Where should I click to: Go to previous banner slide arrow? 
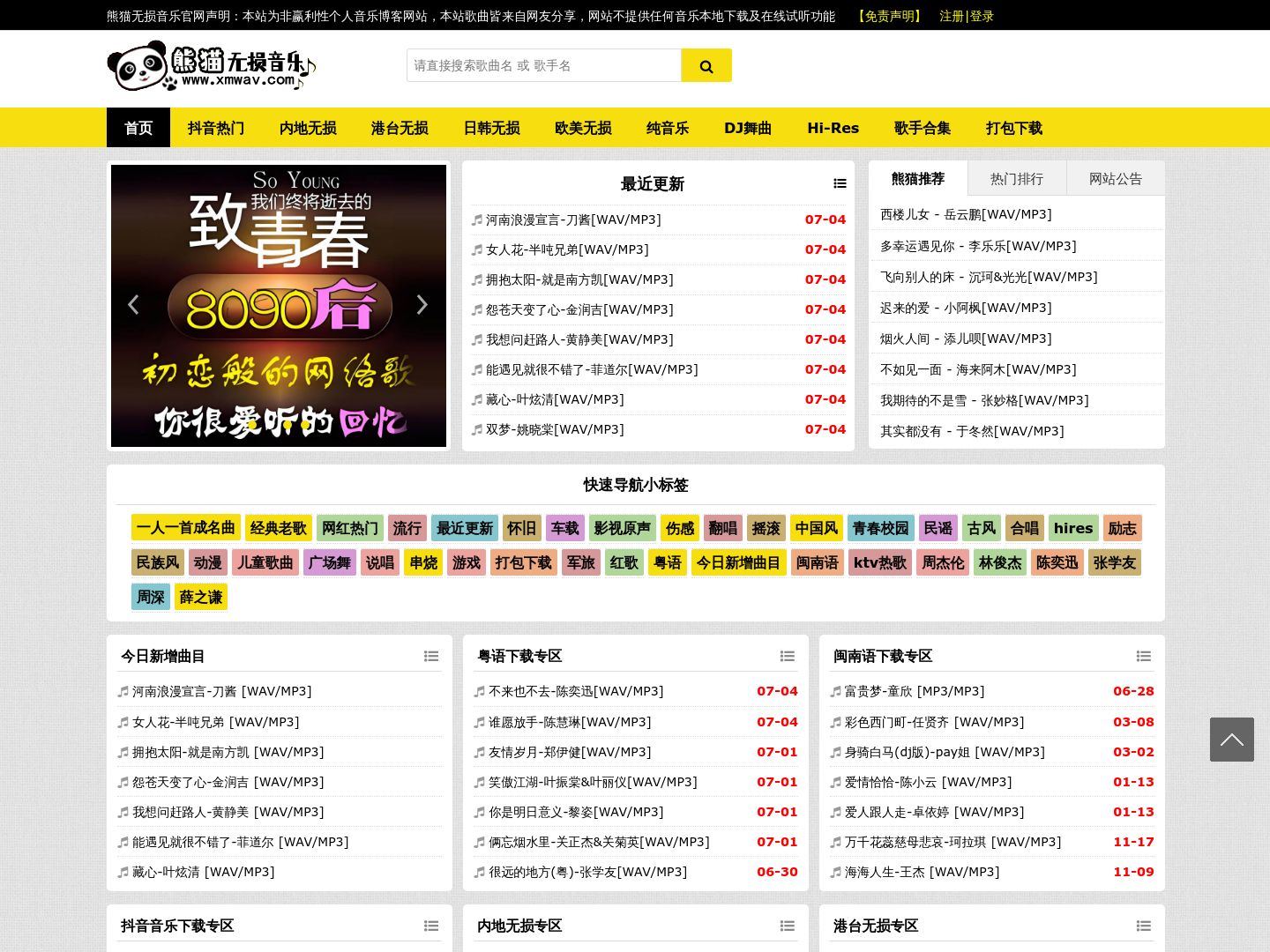tap(133, 305)
